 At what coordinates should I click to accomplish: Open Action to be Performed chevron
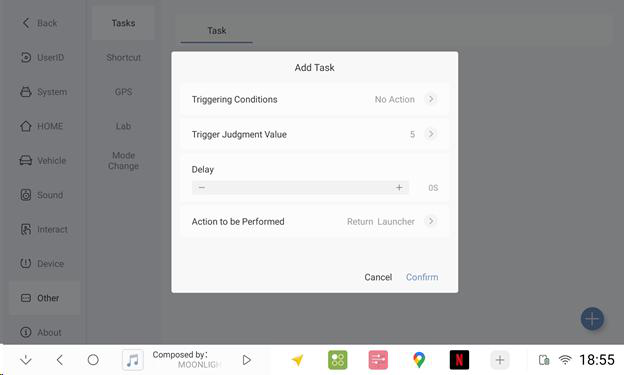pos(431,221)
